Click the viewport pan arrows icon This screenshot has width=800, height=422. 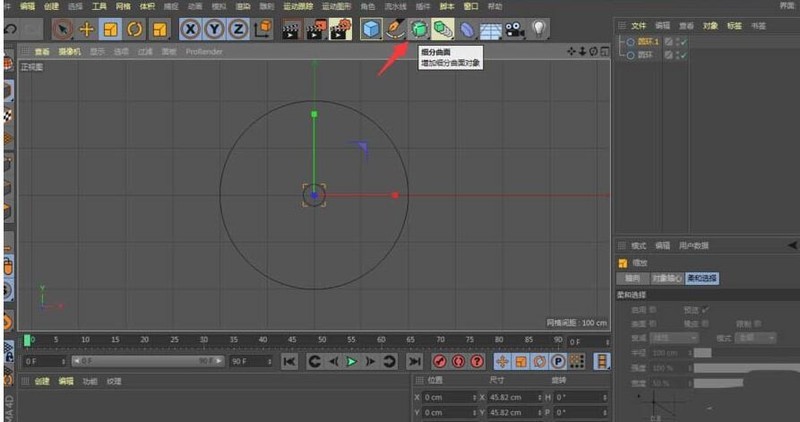pyautogui.click(x=571, y=51)
